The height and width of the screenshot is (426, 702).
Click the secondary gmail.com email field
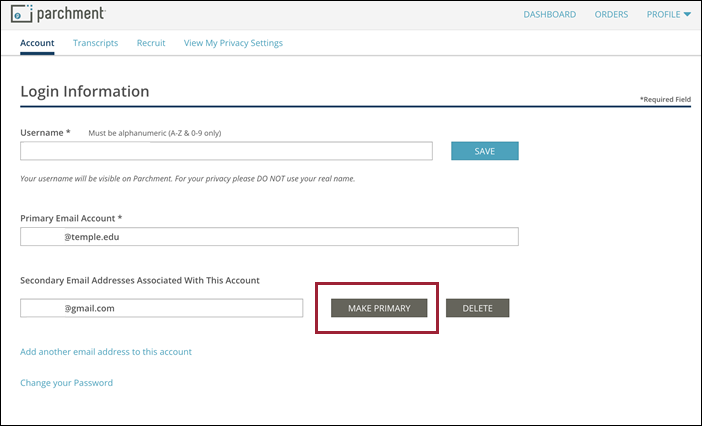pyautogui.click(x=161, y=308)
